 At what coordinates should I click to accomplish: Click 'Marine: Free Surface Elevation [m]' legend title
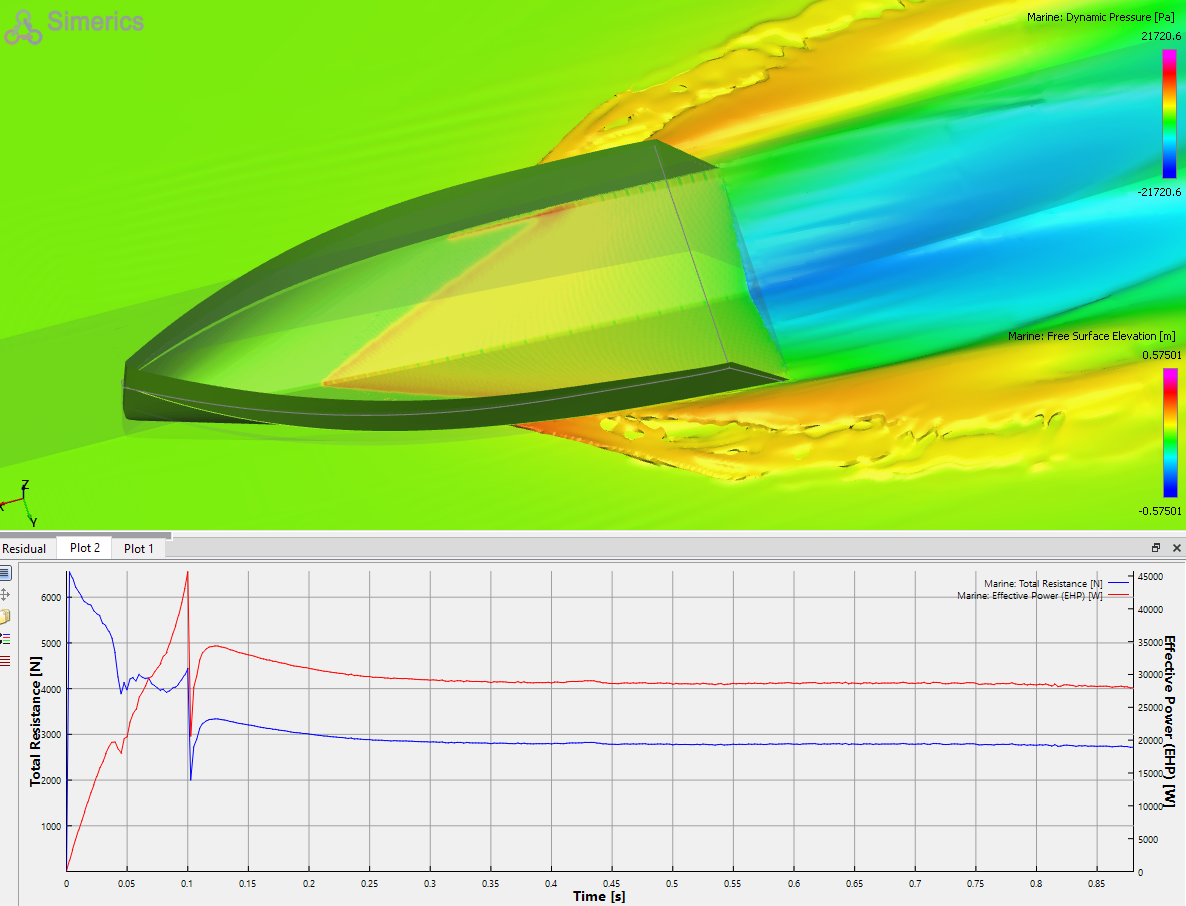pos(1091,336)
